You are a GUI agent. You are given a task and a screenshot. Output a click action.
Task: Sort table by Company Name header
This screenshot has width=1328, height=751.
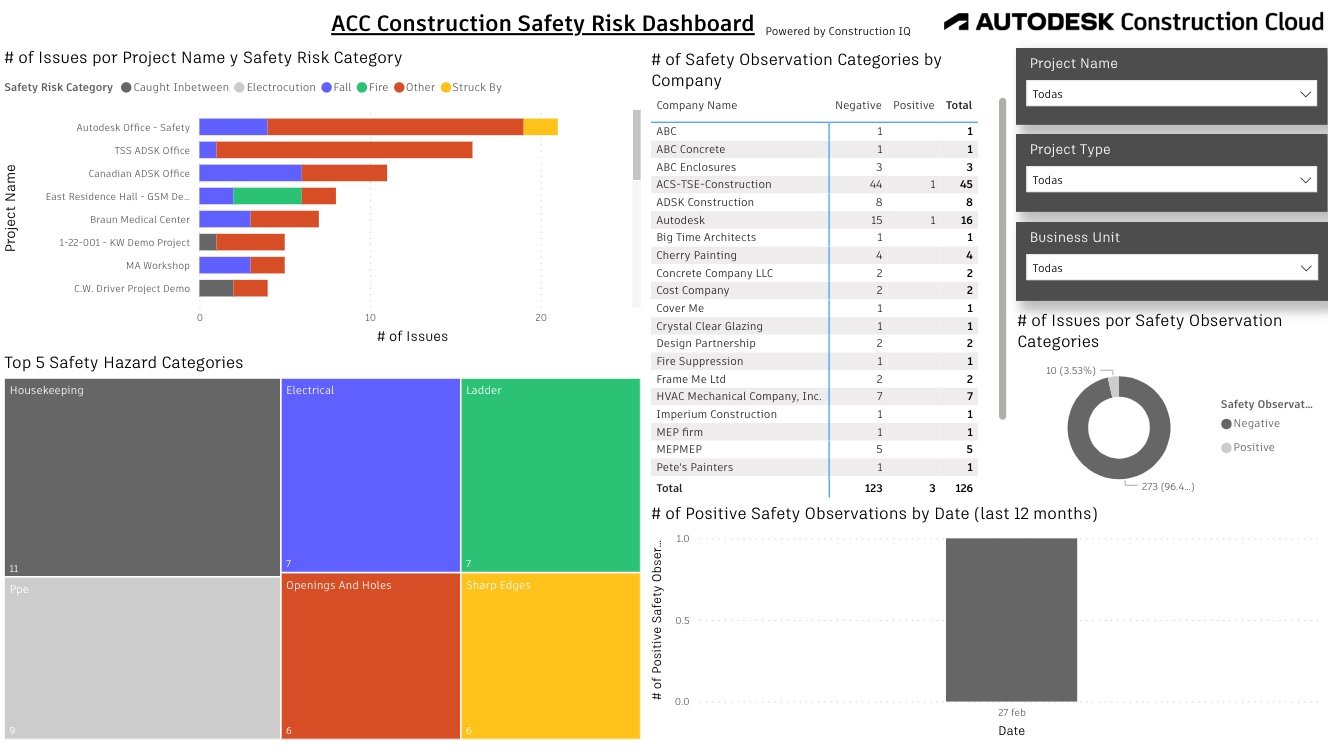click(x=696, y=106)
